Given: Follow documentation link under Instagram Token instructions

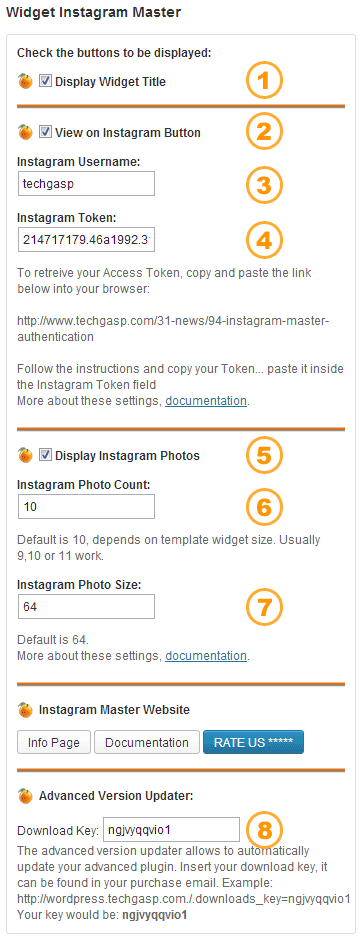Looking at the screenshot, I should tap(206, 401).
